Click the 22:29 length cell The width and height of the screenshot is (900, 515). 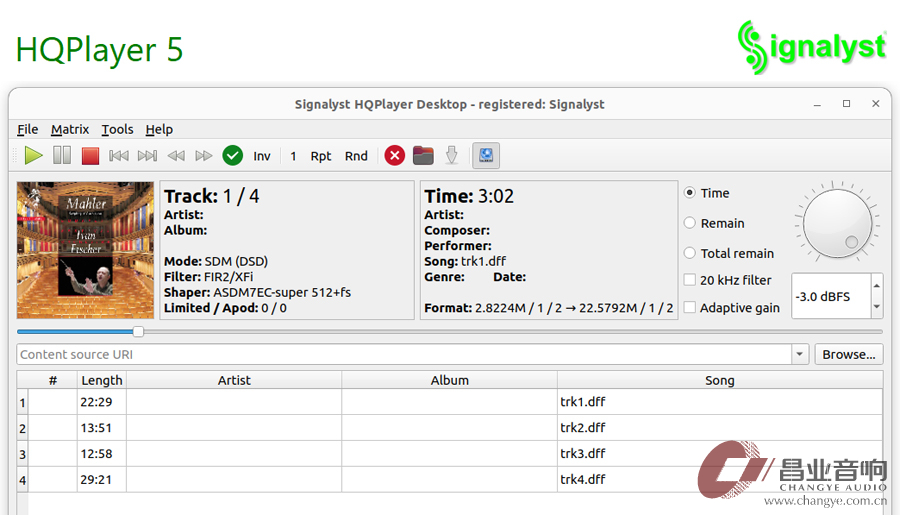tap(102, 402)
